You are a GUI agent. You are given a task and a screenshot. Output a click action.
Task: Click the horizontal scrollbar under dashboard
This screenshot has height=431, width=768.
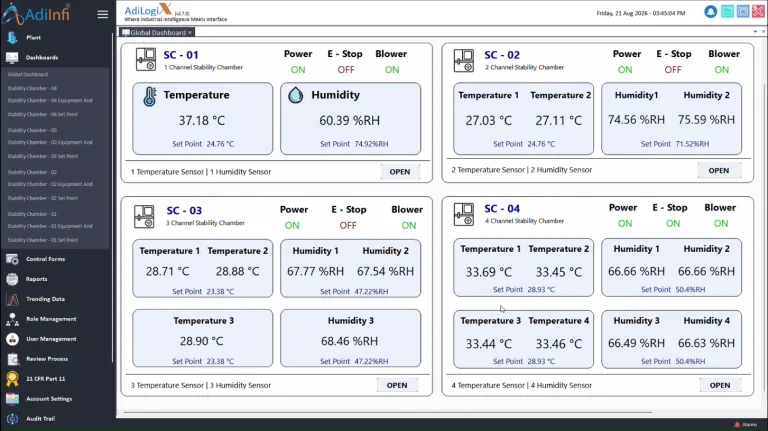point(388,413)
